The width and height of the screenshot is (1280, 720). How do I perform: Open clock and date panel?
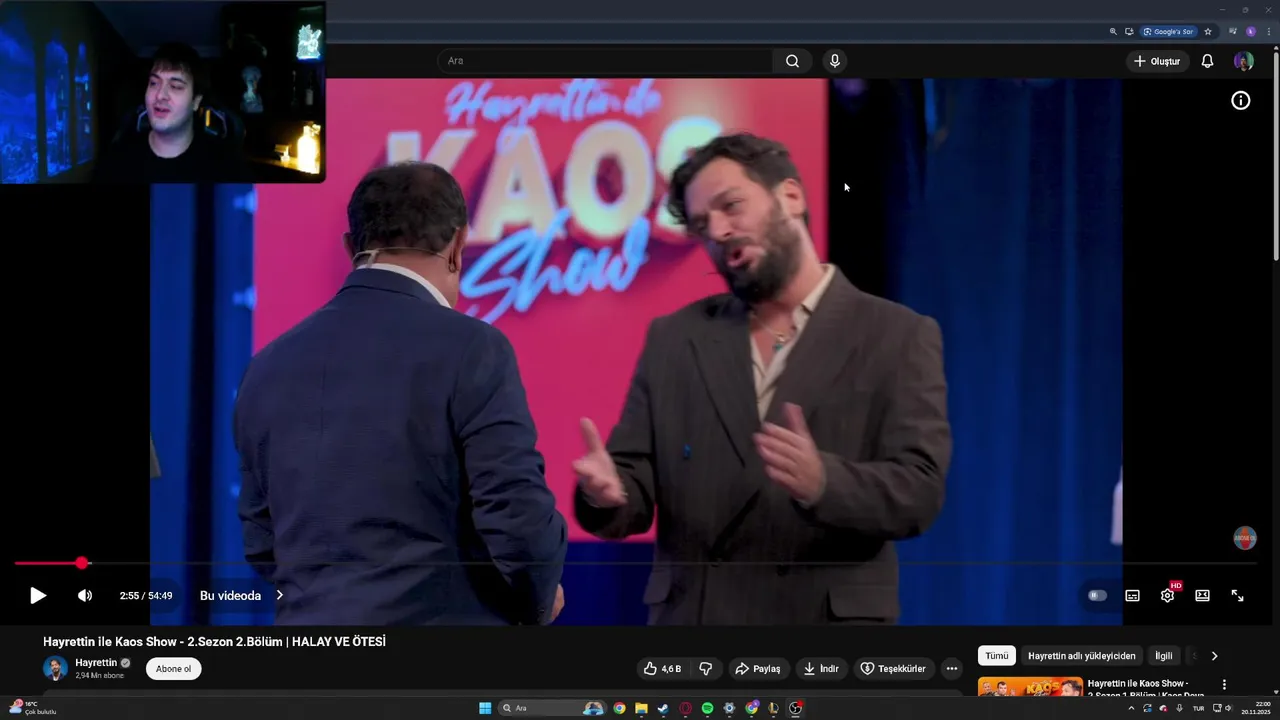[1256, 708]
